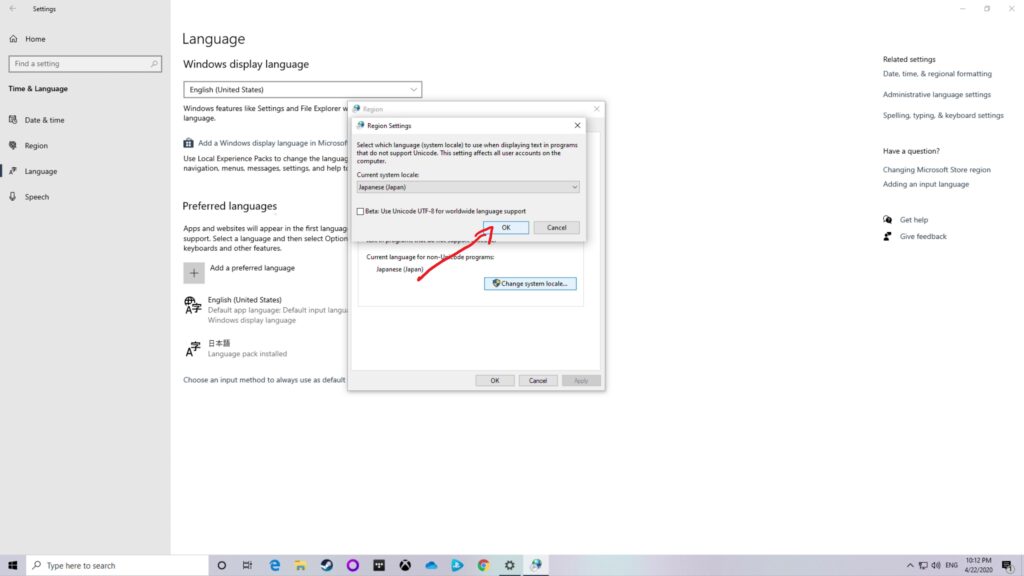This screenshot has height=576, width=1024.
Task: Click the plus icon to add preferred language
Action: tap(193, 273)
